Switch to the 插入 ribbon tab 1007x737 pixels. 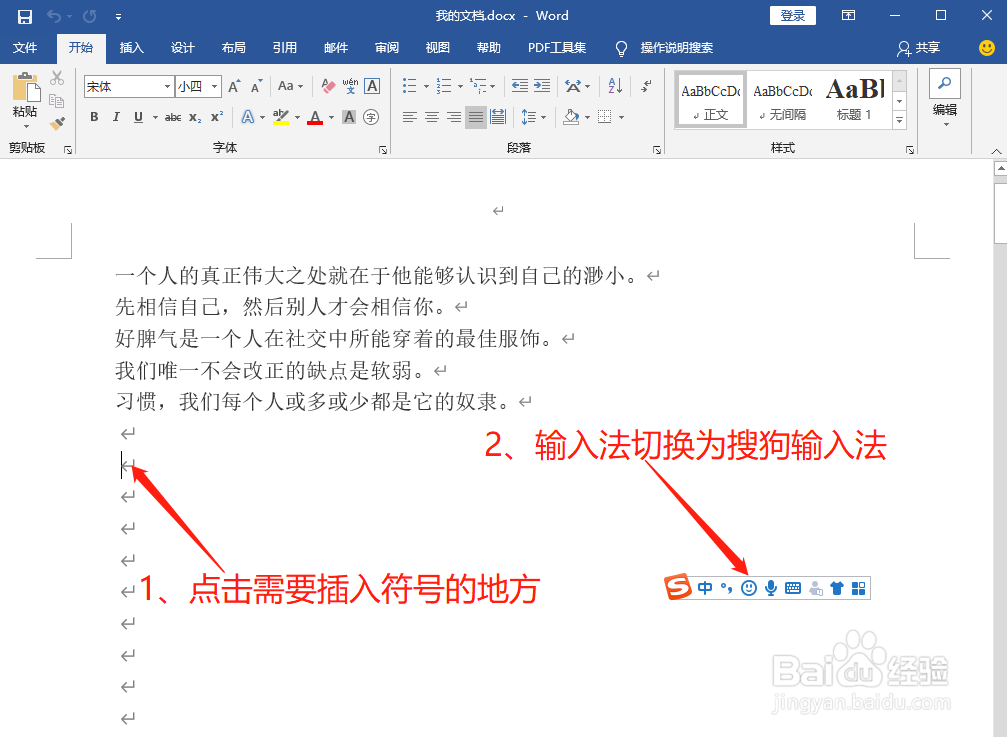[x=131, y=47]
